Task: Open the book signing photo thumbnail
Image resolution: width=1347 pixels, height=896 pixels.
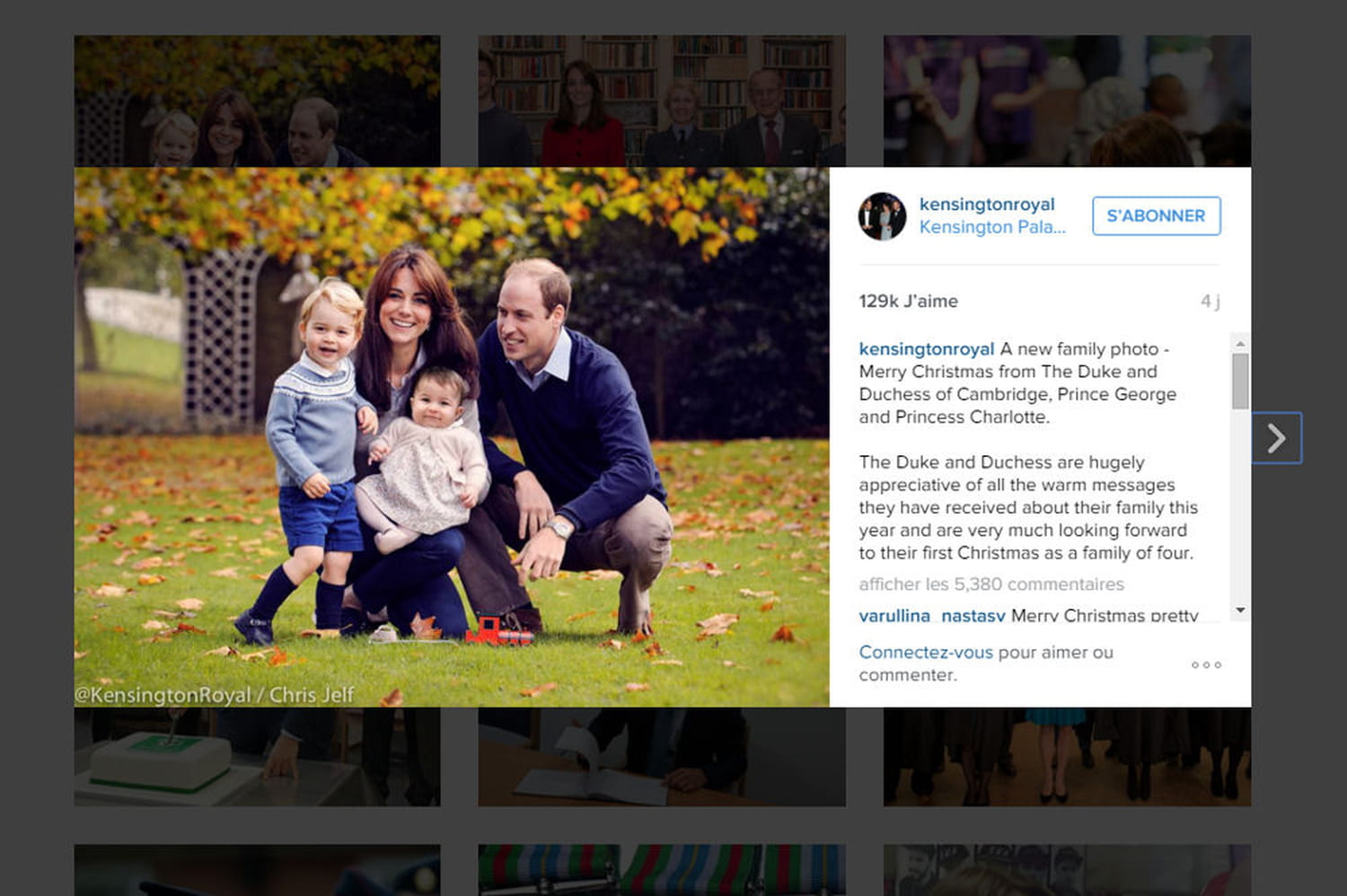Action: pyautogui.click(x=662, y=756)
